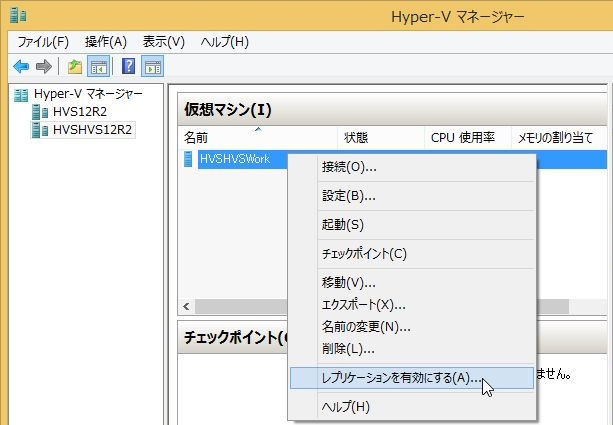Viewport: 613px width, 425px height.
Task: Click the 仮想マシン(I) section header
Action: (x=392, y=109)
